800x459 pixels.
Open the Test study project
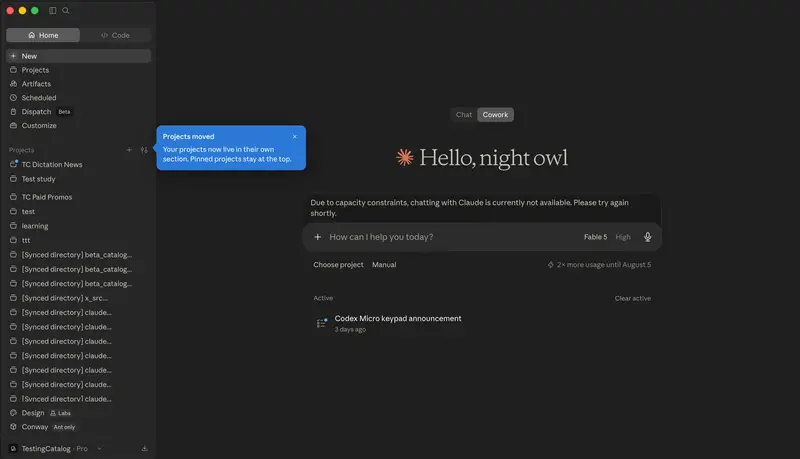[79, 179]
